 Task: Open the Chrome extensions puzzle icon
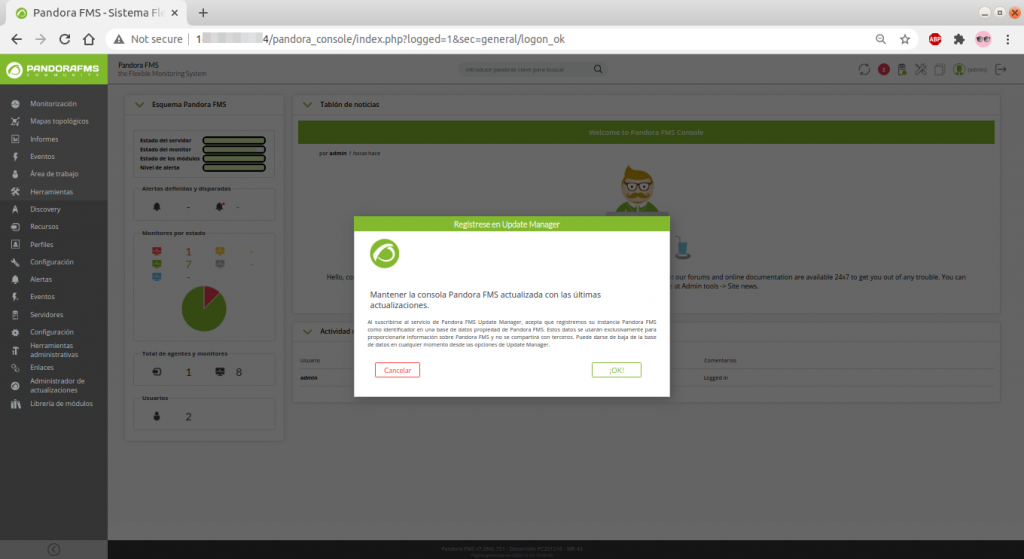[x=959, y=39]
